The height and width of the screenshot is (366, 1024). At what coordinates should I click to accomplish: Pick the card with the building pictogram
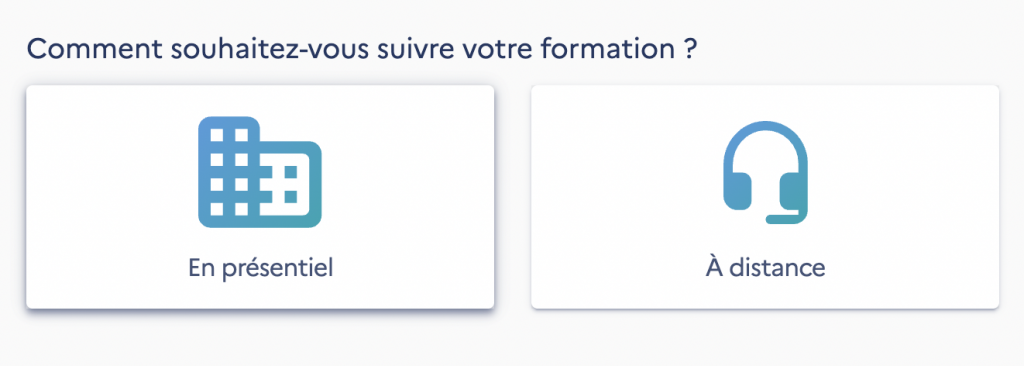260,197
